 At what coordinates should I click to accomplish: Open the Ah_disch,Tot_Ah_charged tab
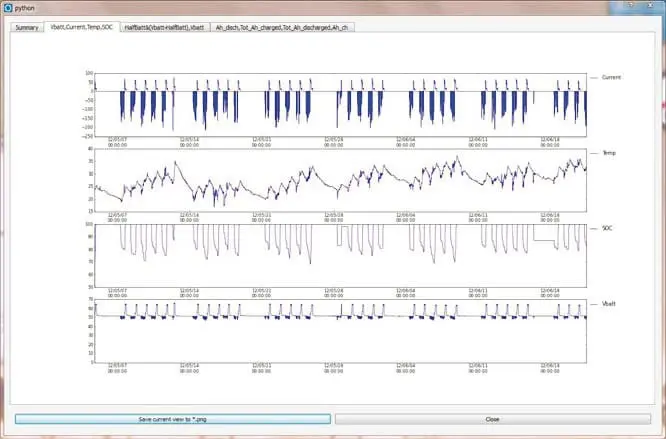(282, 28)
